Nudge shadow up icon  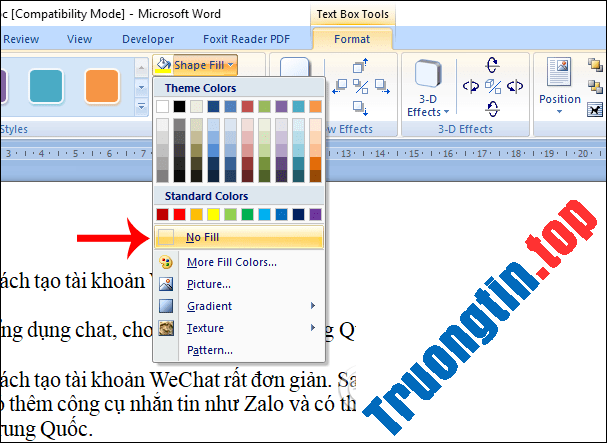pyautogui.click(x=360, y=65)
